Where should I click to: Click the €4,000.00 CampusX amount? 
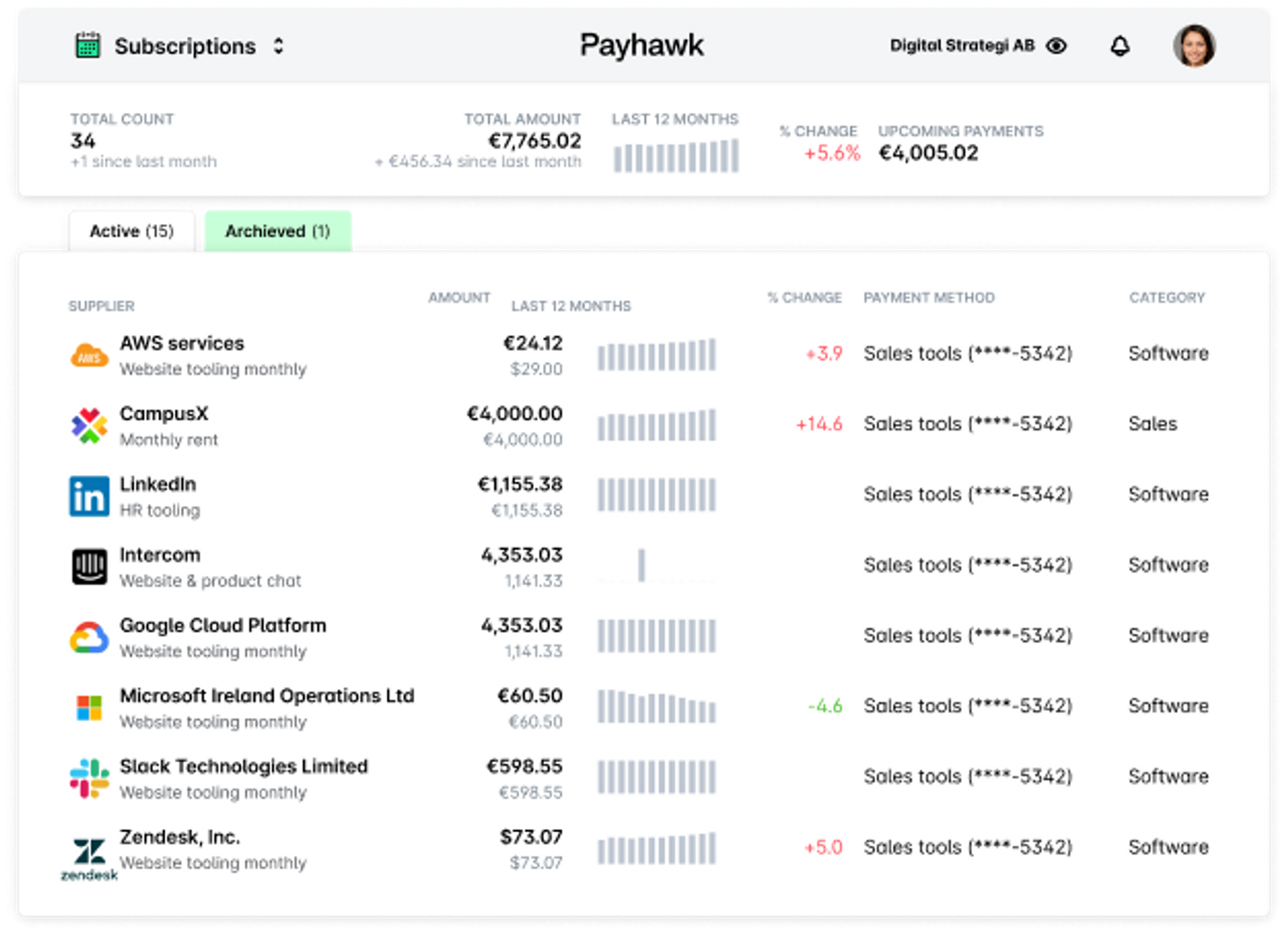coord(515,413)
